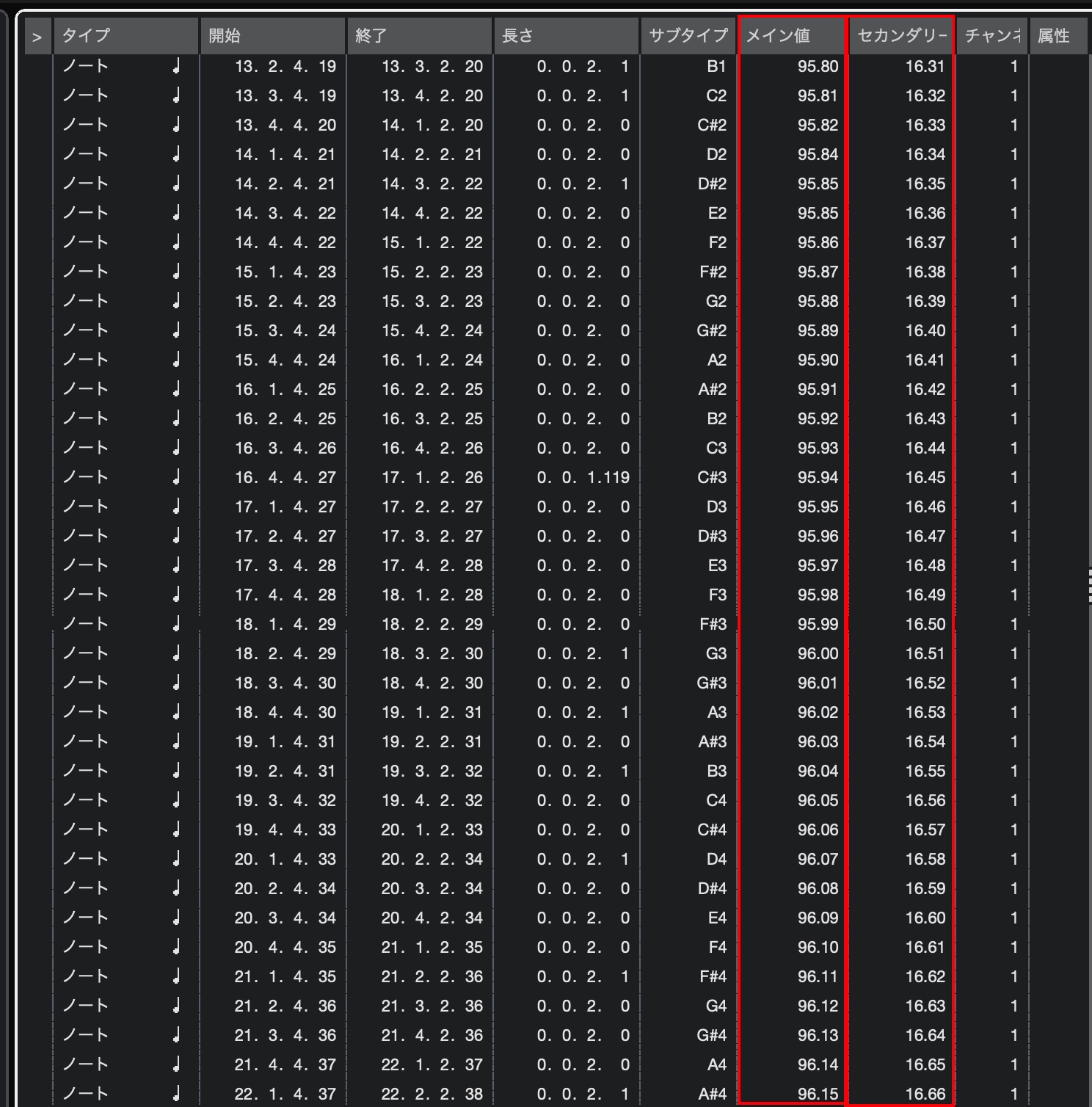Screen dimensions: 1092x1107
Task: Click end position 22.1.2.37 in A4 row
Action: coord(432,1065)
